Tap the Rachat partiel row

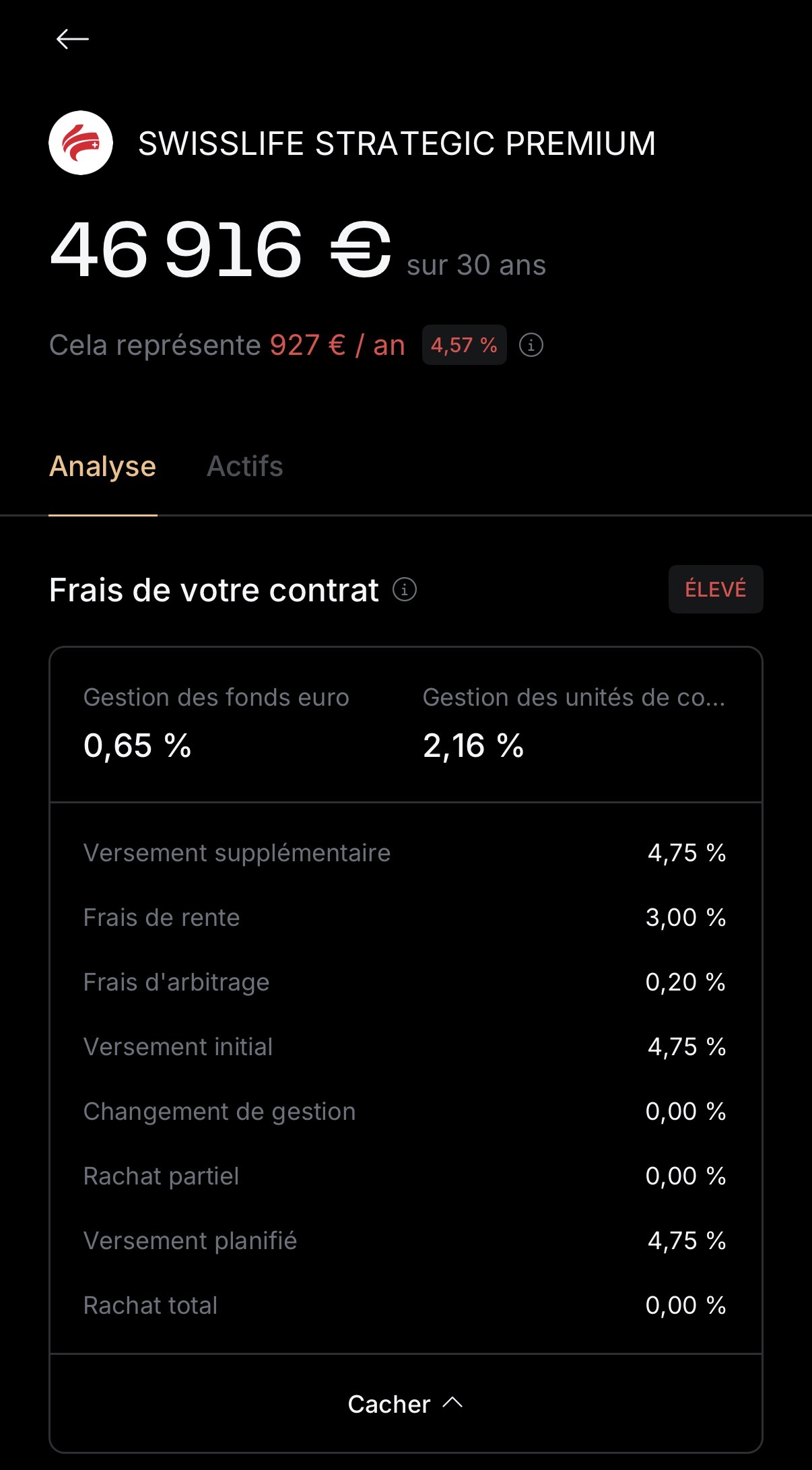coord(405,1176)
